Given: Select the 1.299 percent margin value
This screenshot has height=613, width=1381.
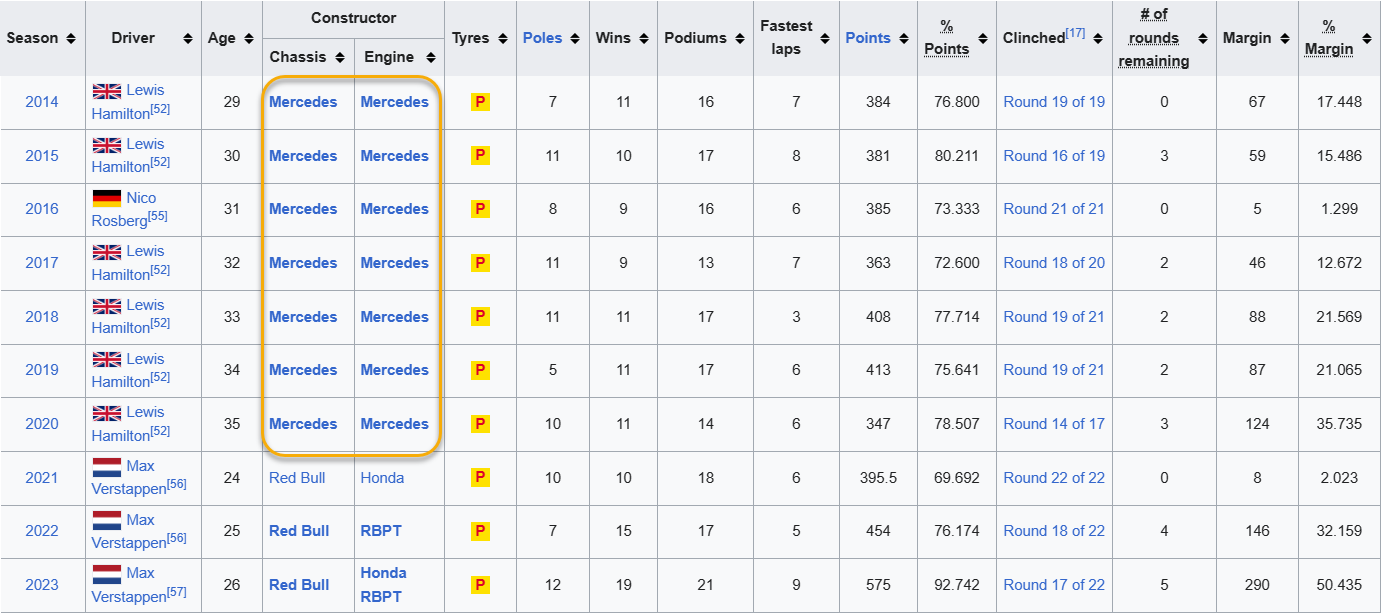Looking at the screenshot, I should tap(1339, 209).
